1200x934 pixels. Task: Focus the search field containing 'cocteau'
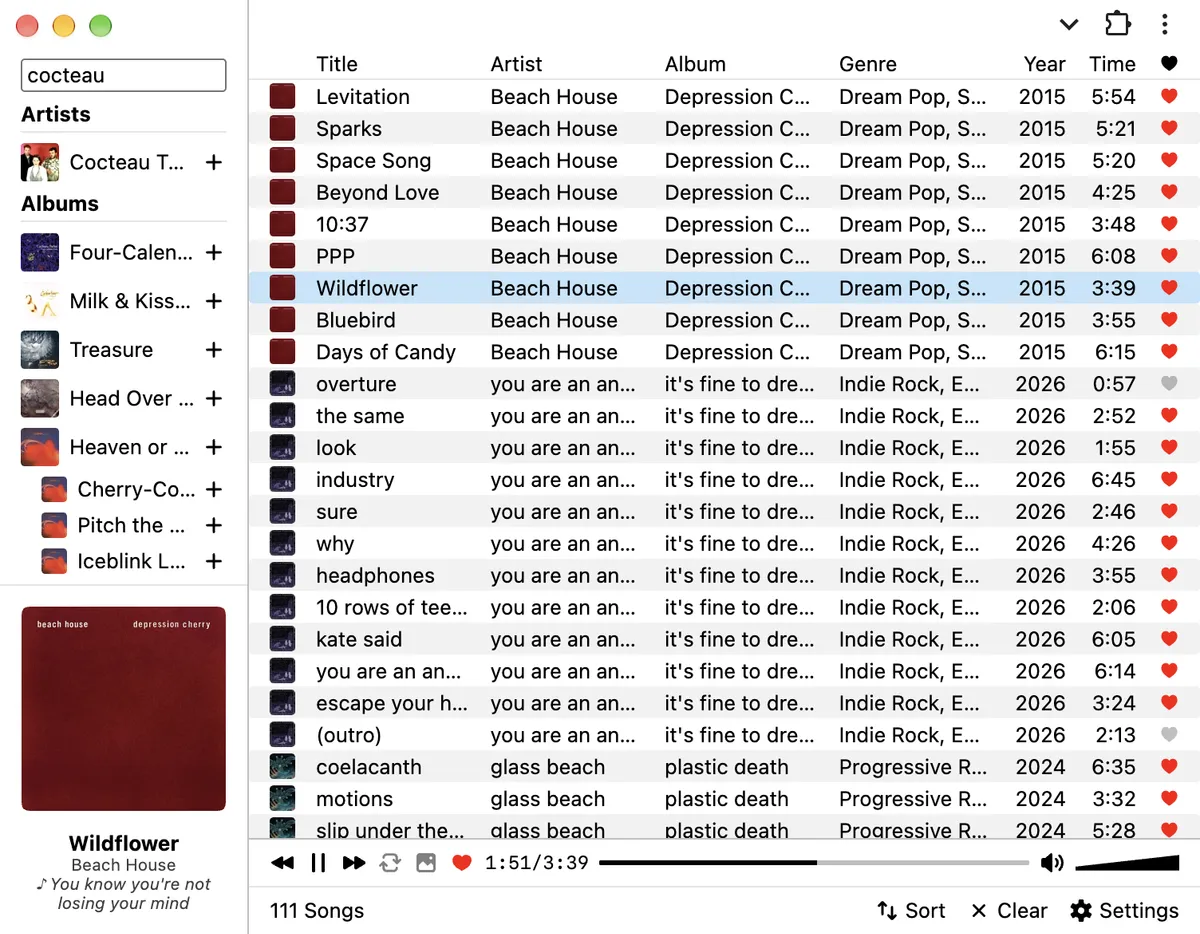pos(124,75)
